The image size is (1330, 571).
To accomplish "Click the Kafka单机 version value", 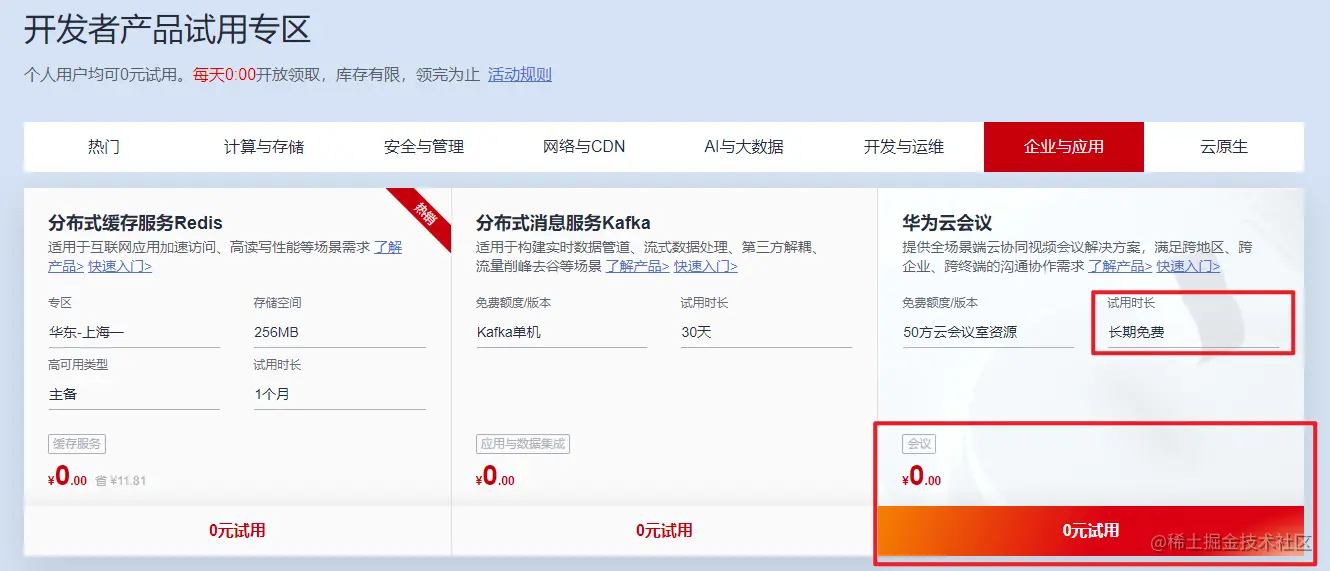I will pyautogui.click(x=509, y=332).
